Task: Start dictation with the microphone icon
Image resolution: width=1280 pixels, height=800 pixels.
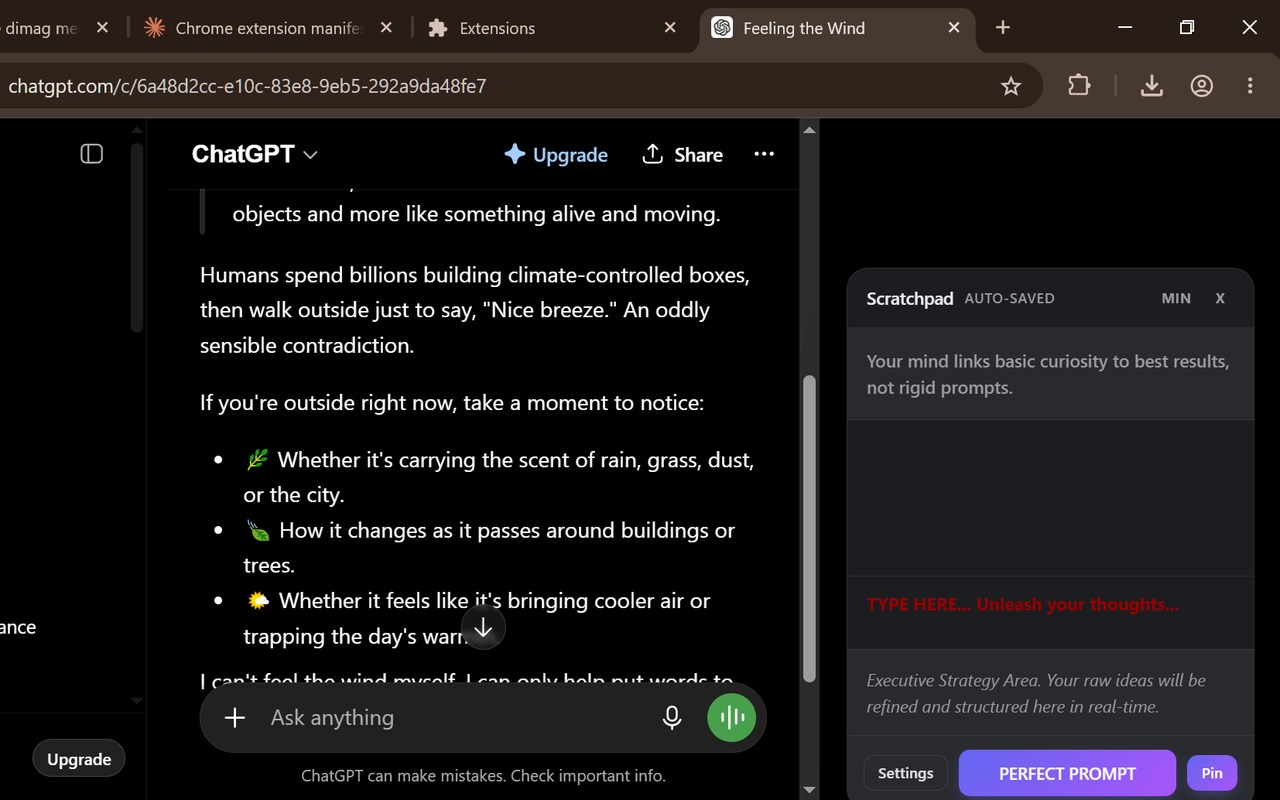Action: [672, 717]
